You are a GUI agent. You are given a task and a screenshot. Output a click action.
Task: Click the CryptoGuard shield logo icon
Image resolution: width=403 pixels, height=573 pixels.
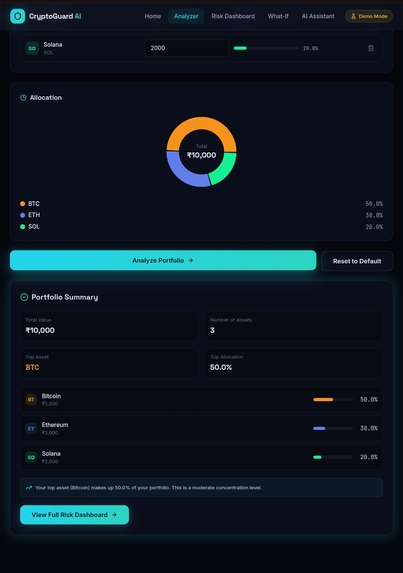pos(18,16)
